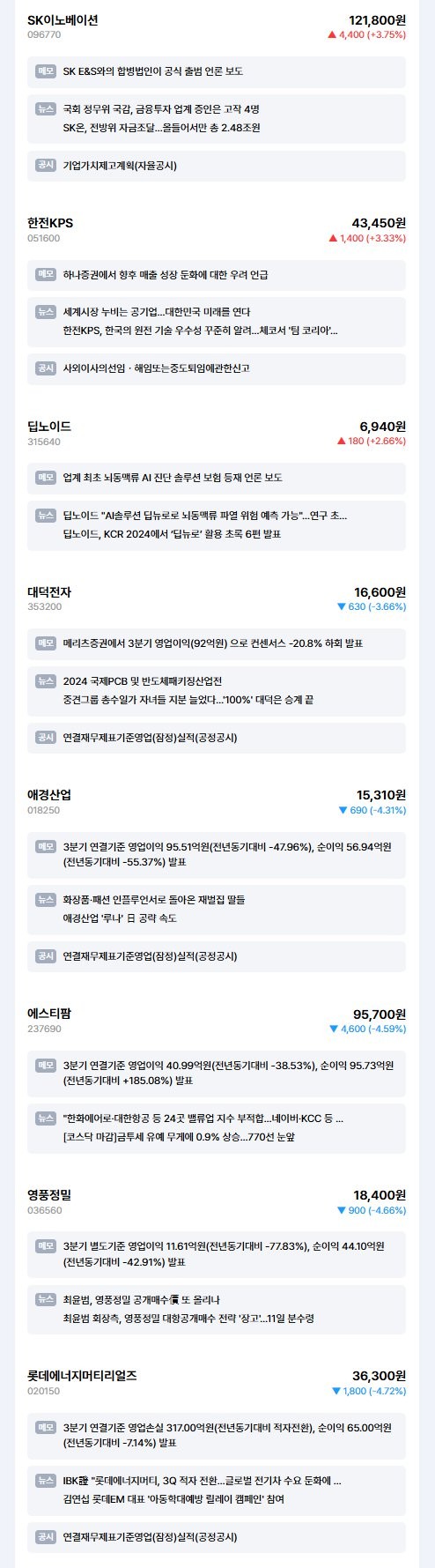
Task: Open 애경산업 '루나' 日 공략 속도 news
Action: pos(120,918)
